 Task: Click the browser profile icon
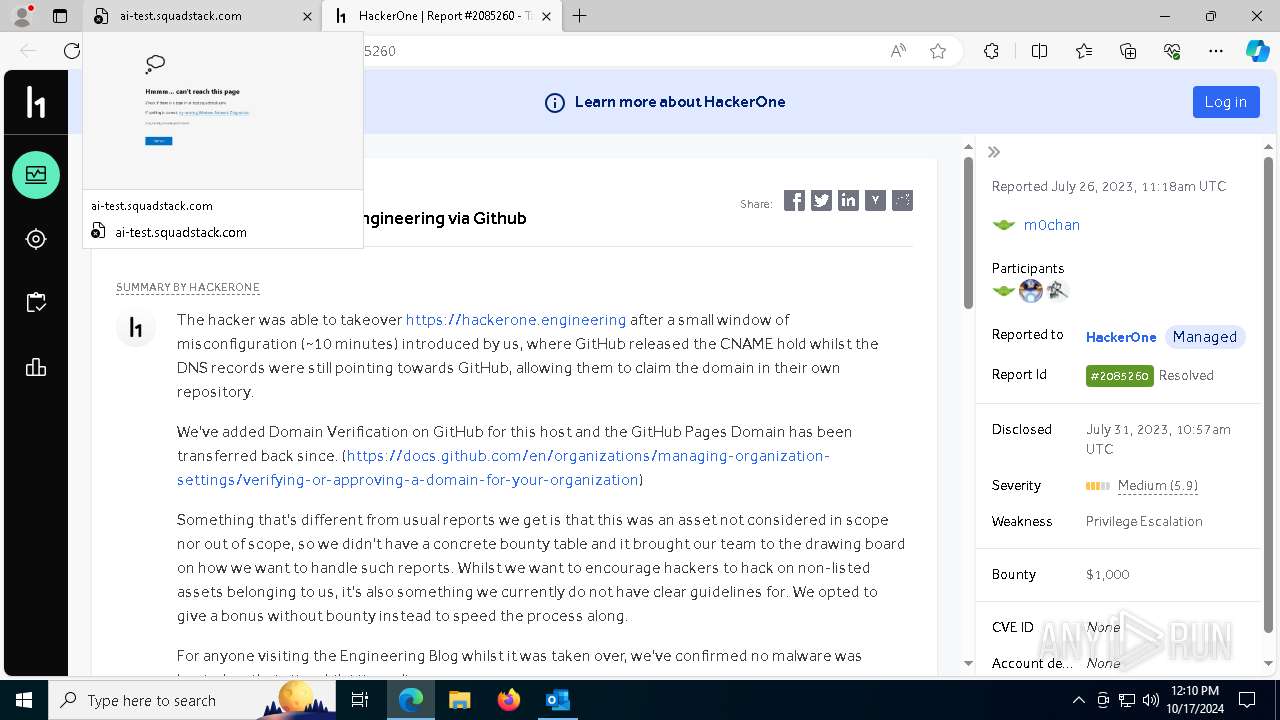coord(22,16)
